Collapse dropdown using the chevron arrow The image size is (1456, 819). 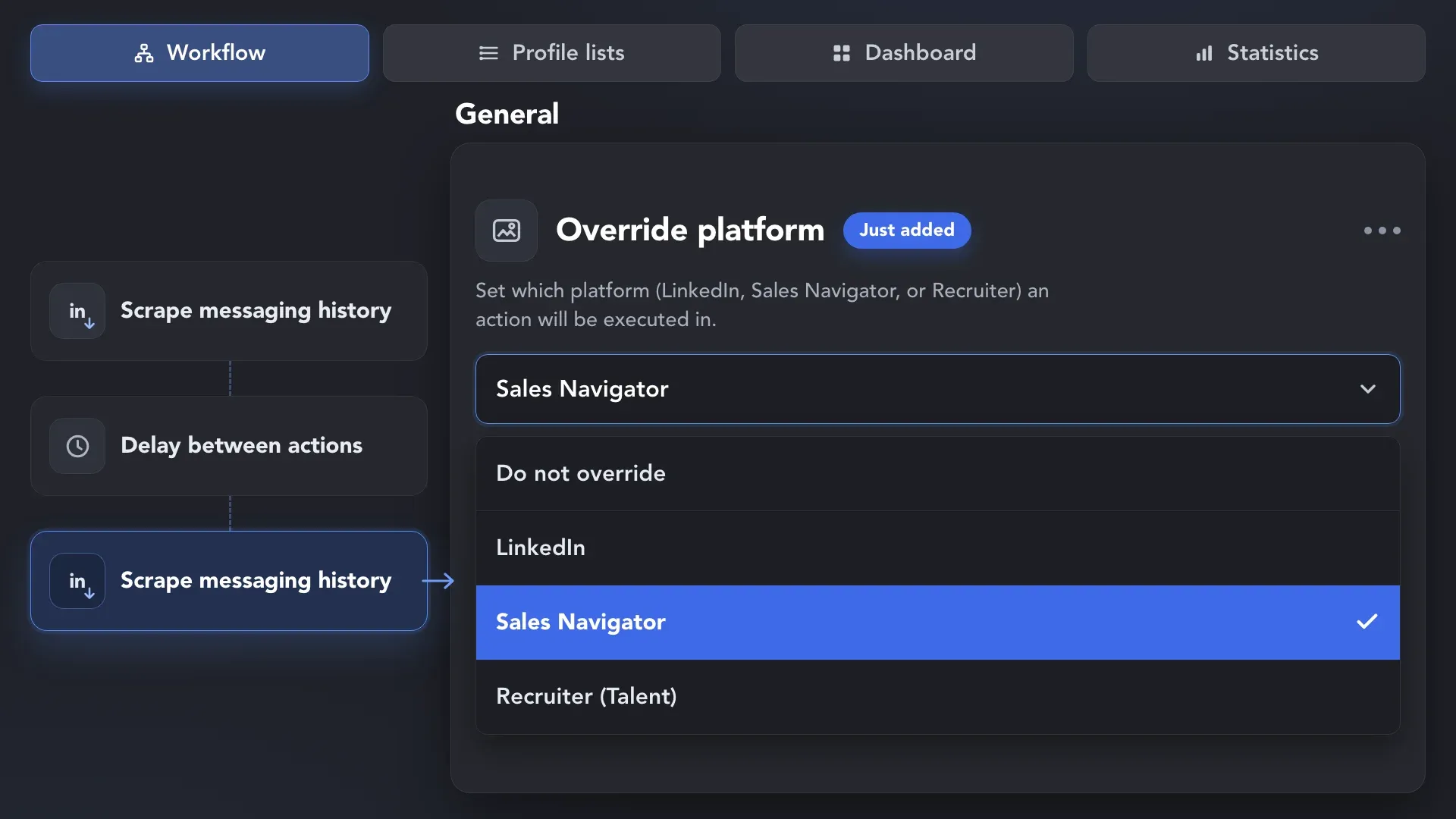point(1367,389)
